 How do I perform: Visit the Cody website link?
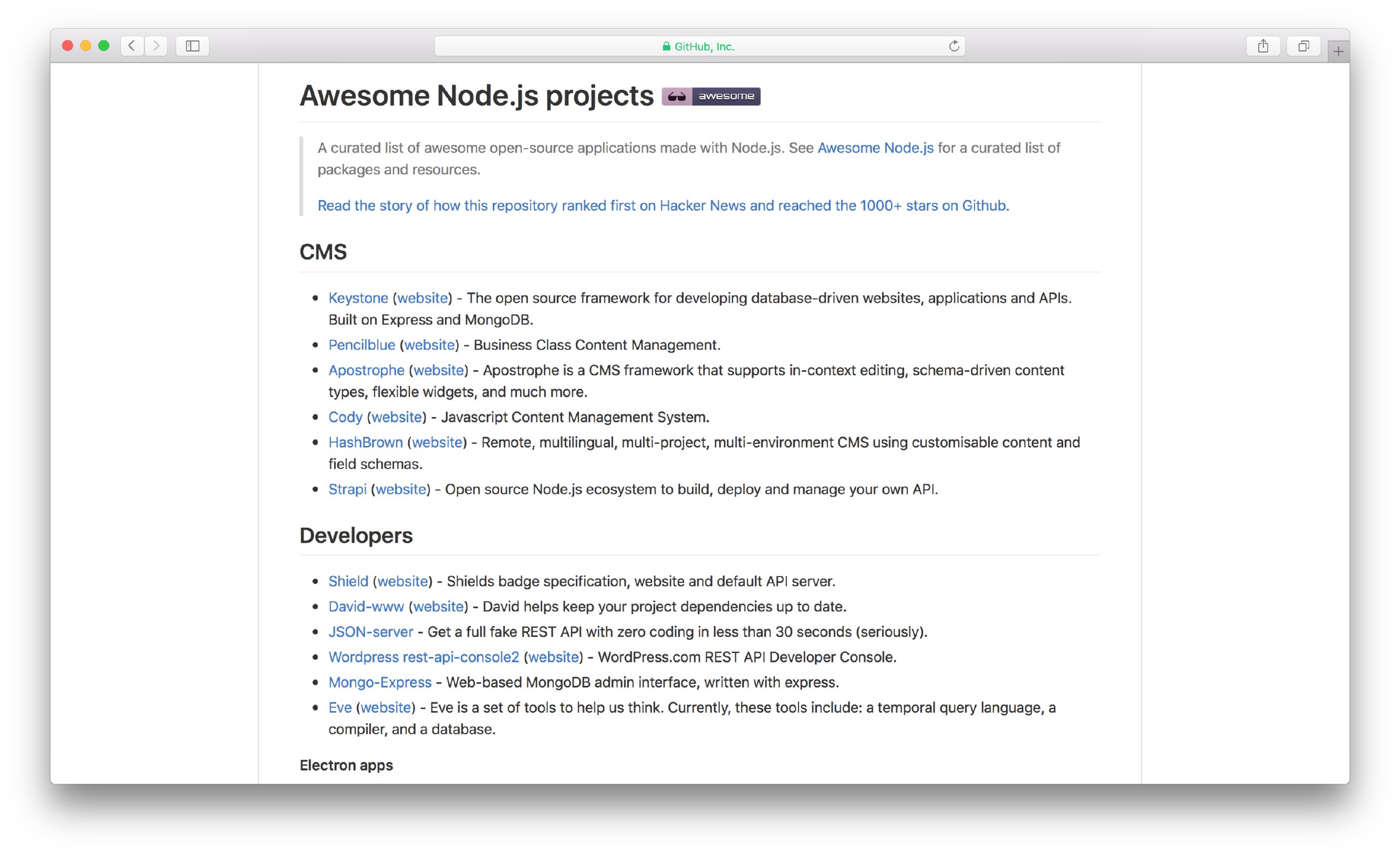coord(396,418)
